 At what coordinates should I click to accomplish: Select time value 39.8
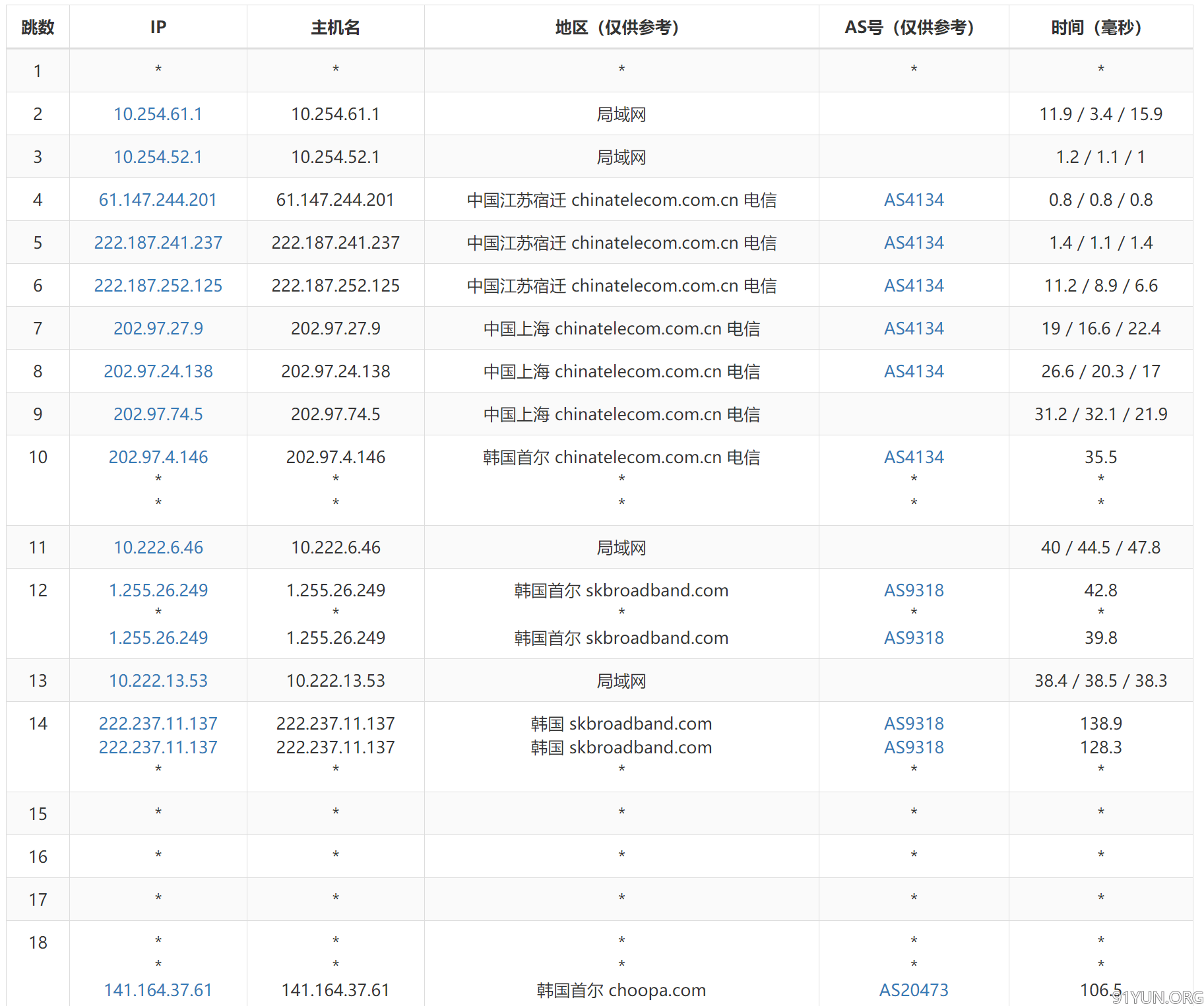click(1100, 638)
